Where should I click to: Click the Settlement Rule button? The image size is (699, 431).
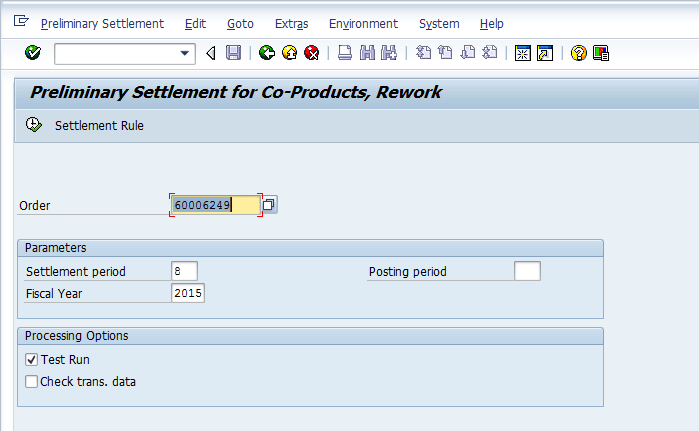coord(99,126)
